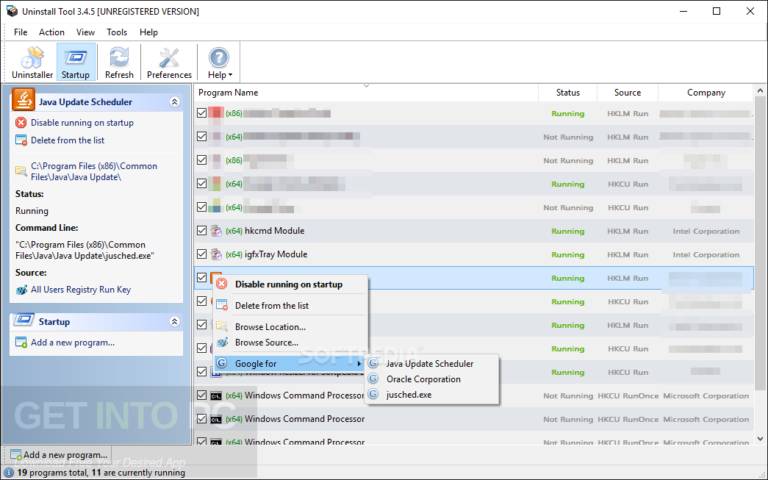Image resolution: width=768 pixels, height=480 pixels.
Task: Click Intel Corporation in the hkcmd row
Action: tap(706, 231)
